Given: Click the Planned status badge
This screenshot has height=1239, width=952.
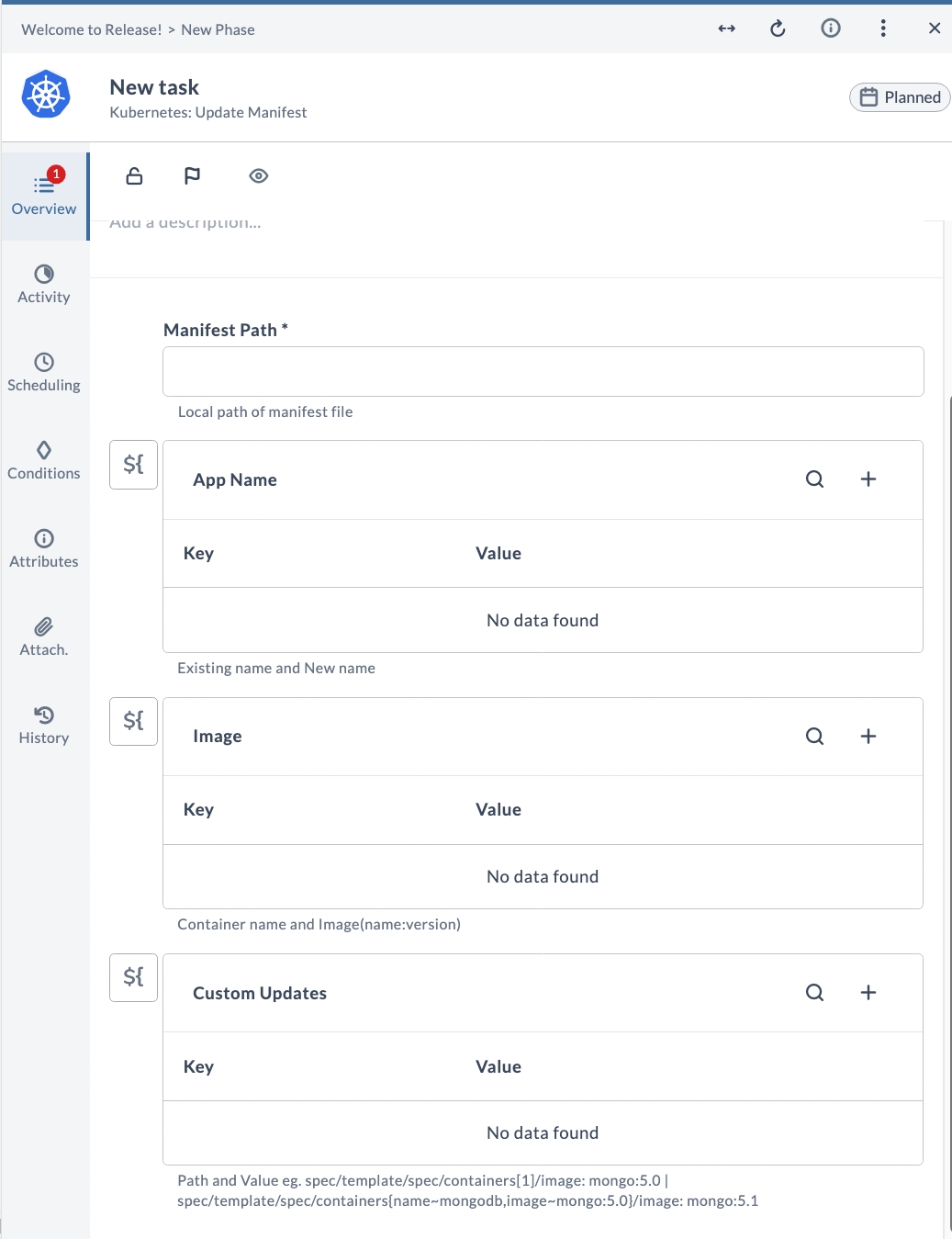Looking at the screenshot, I should [x=900, y=97].
